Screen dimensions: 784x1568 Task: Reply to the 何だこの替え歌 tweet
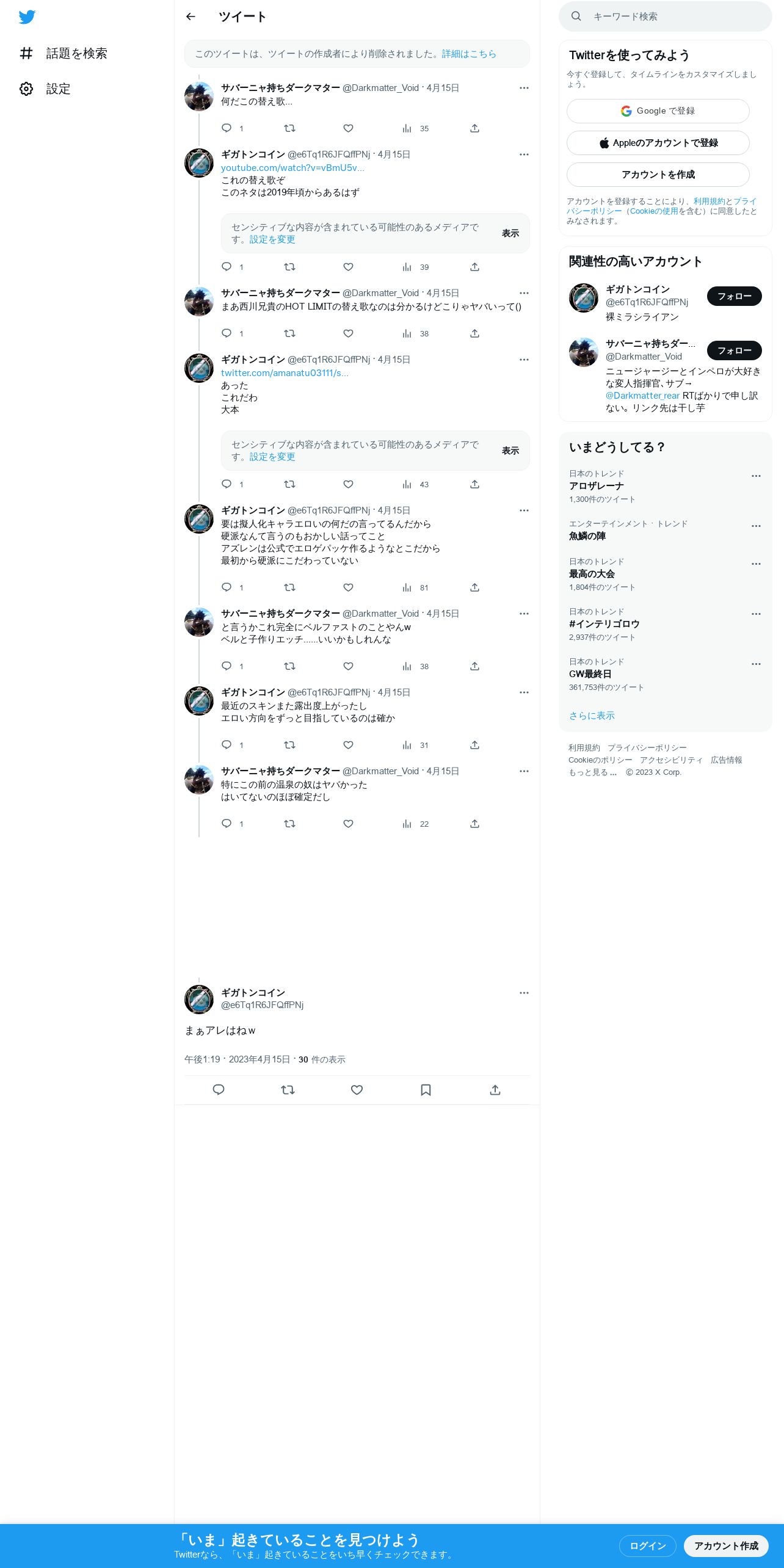227,128
